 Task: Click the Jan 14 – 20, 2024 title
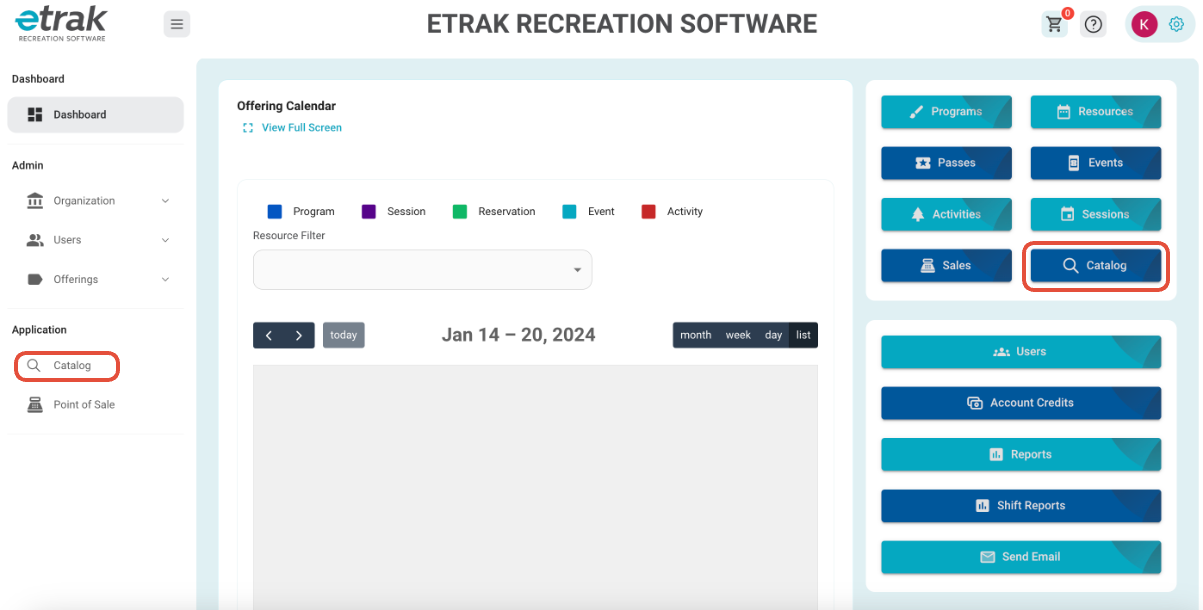click(x=518, y=335)
